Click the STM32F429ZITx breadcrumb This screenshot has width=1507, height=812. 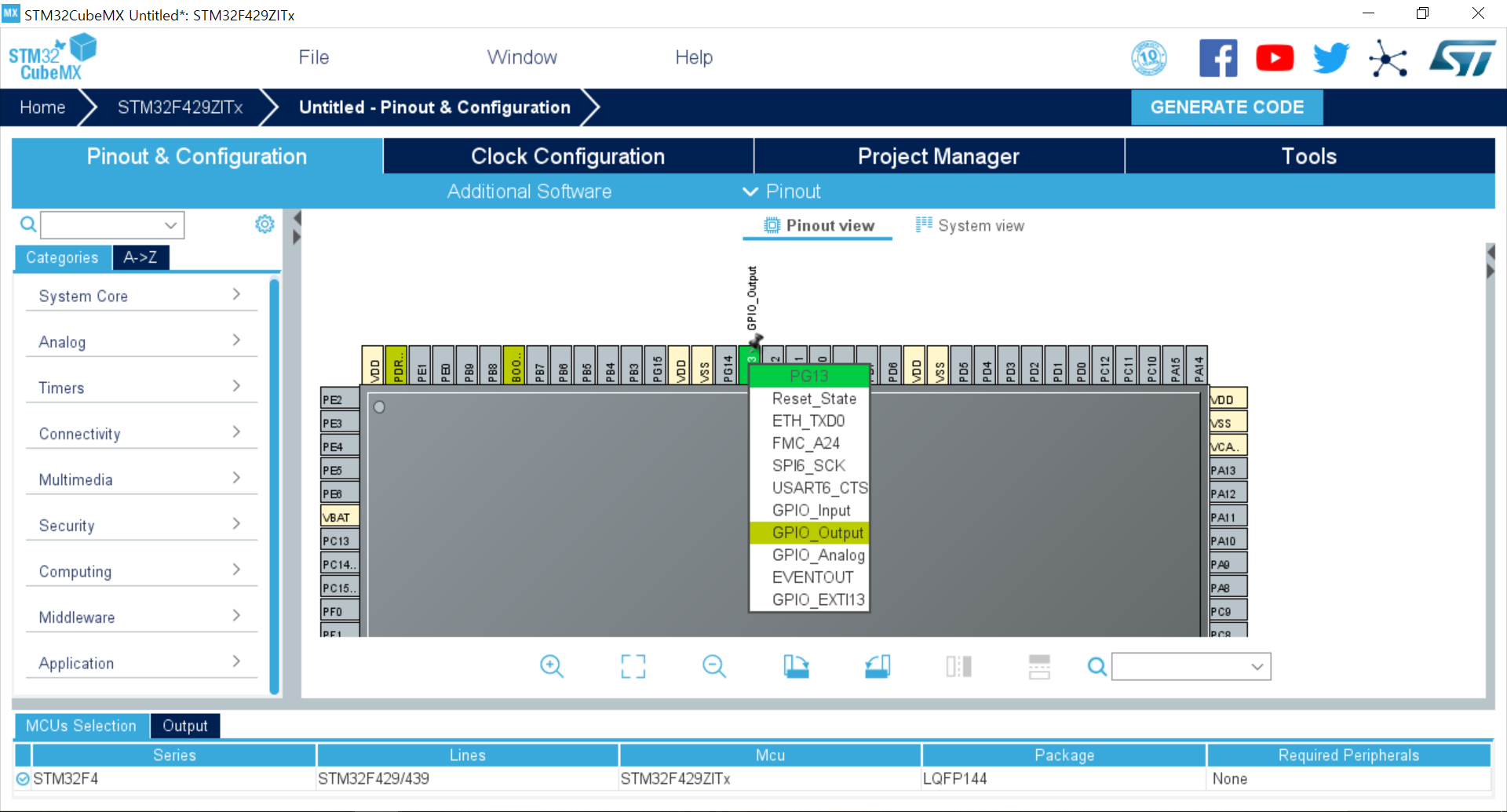click(x=181, y=107)
